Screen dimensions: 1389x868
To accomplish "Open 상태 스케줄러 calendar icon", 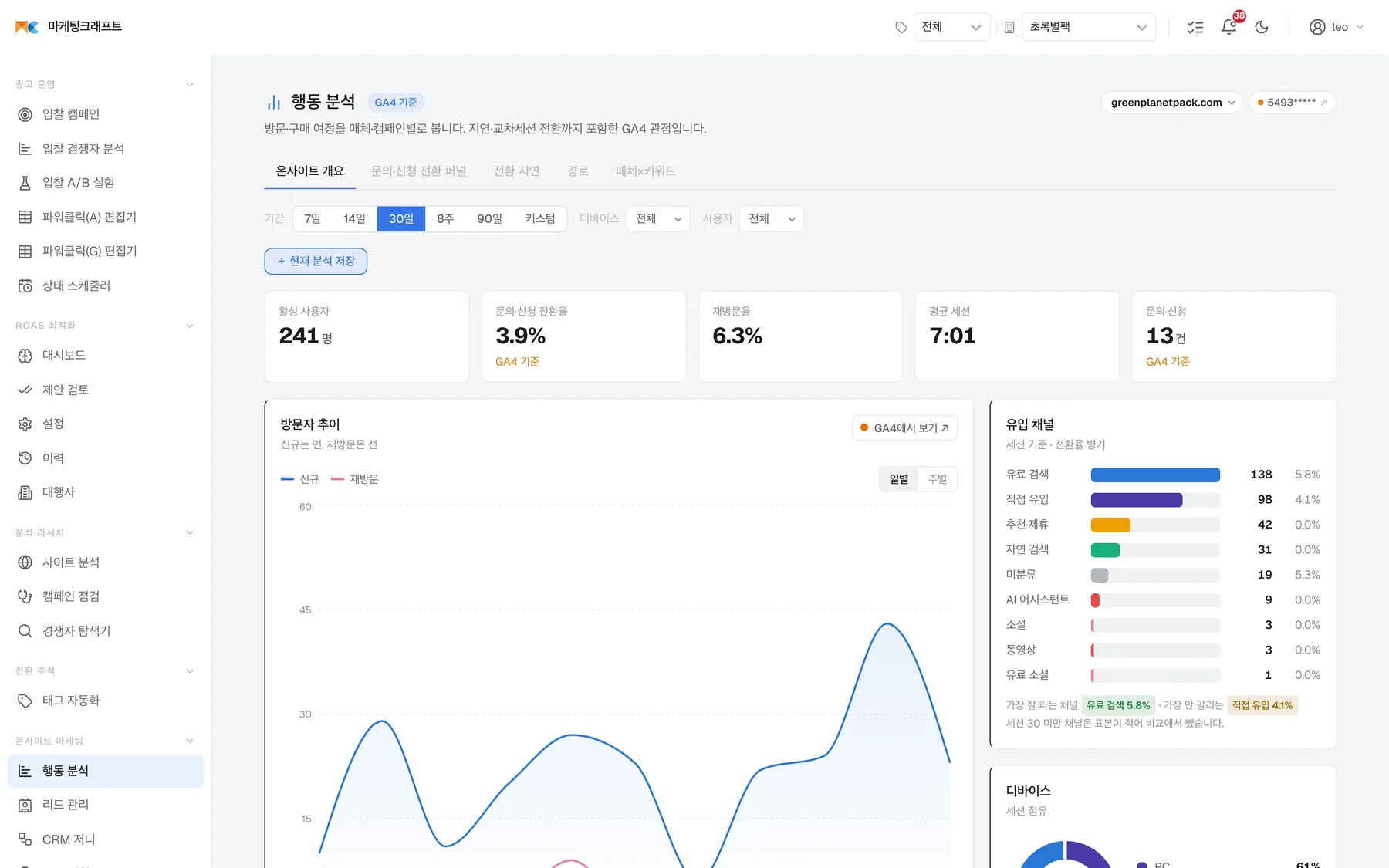I will point(25,286).
